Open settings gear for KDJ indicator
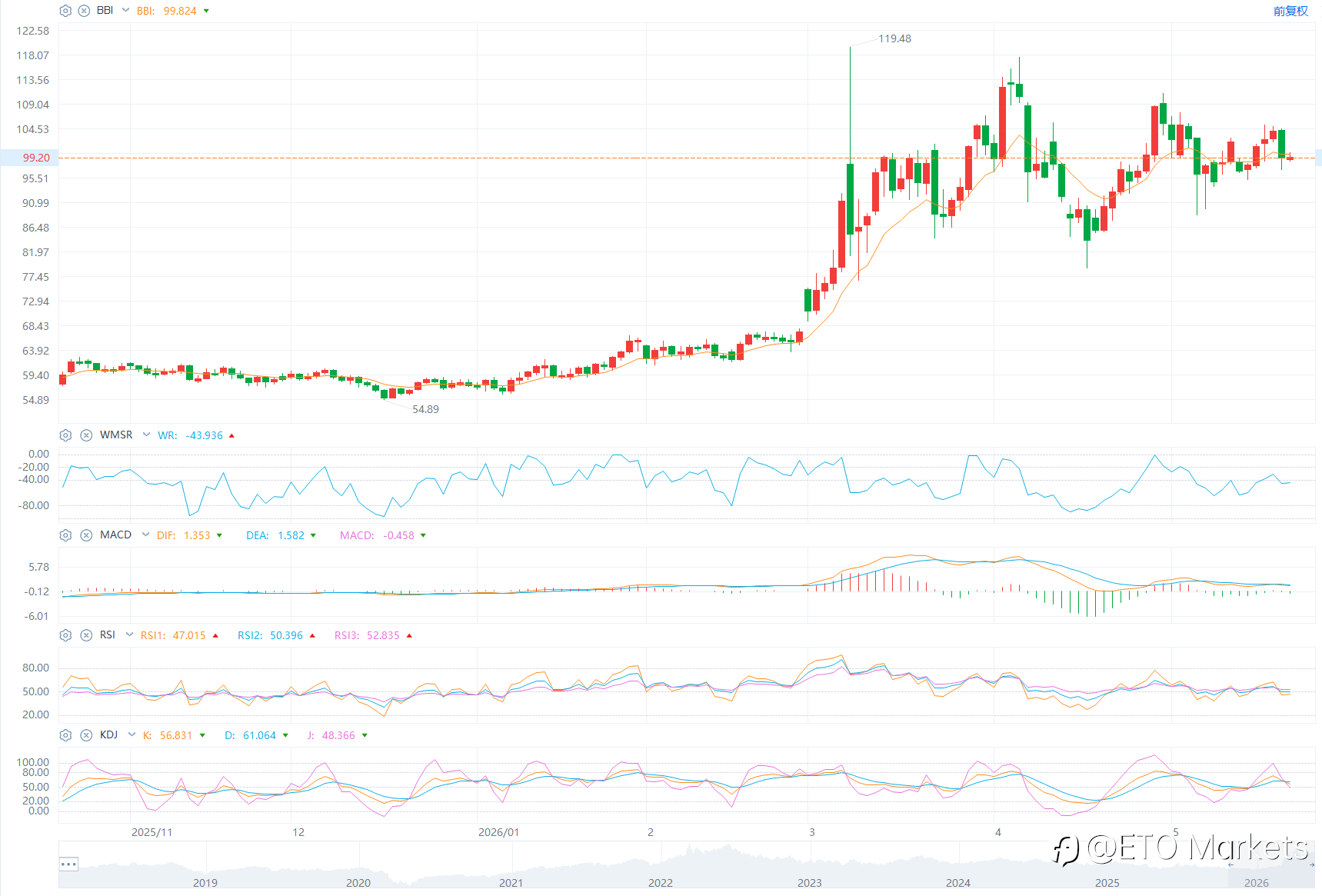Image resolution: width=1322 pixels, height=896 pixels. 65,735
